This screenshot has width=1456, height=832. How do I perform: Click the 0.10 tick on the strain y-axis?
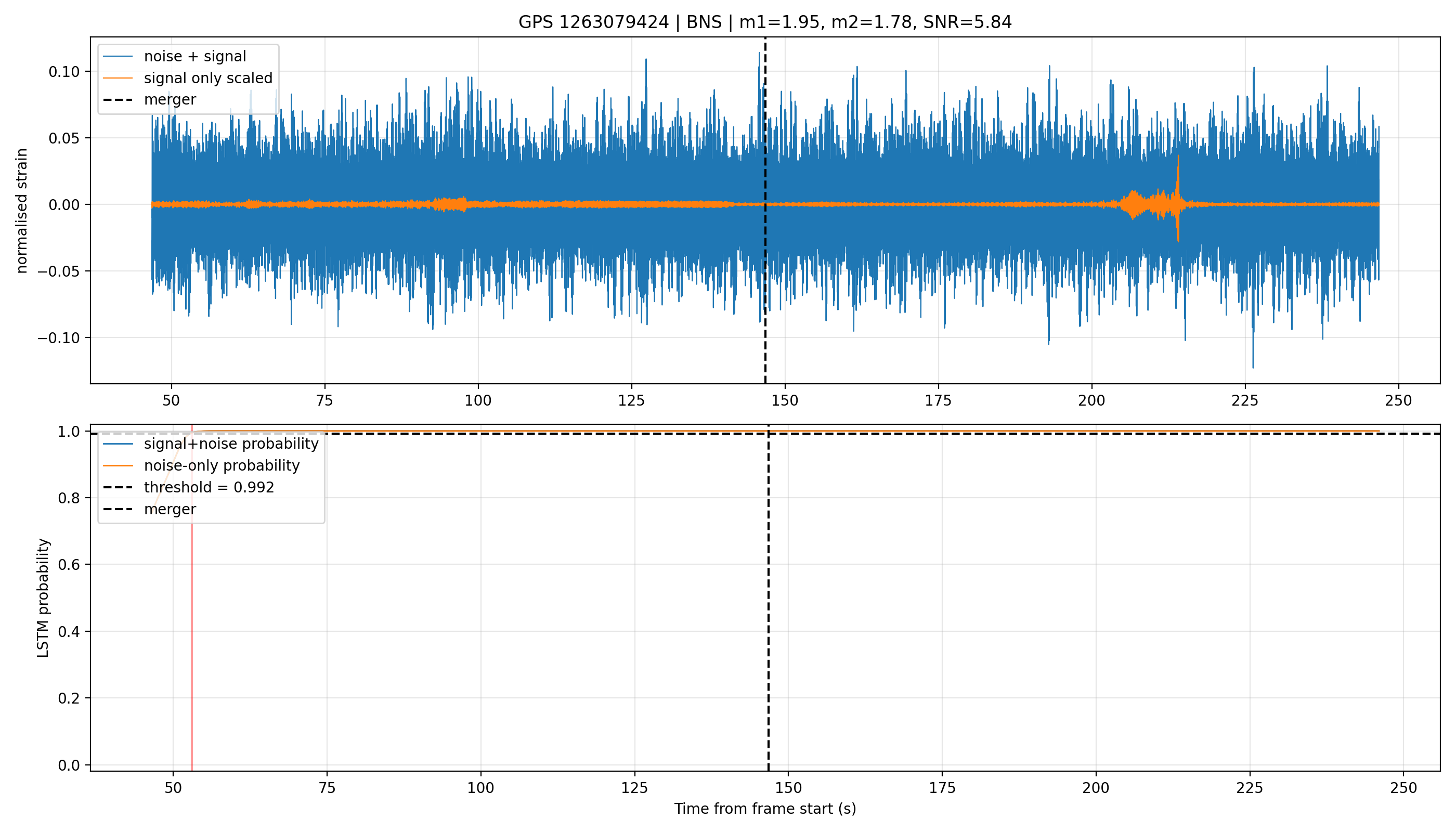[64, 71]
